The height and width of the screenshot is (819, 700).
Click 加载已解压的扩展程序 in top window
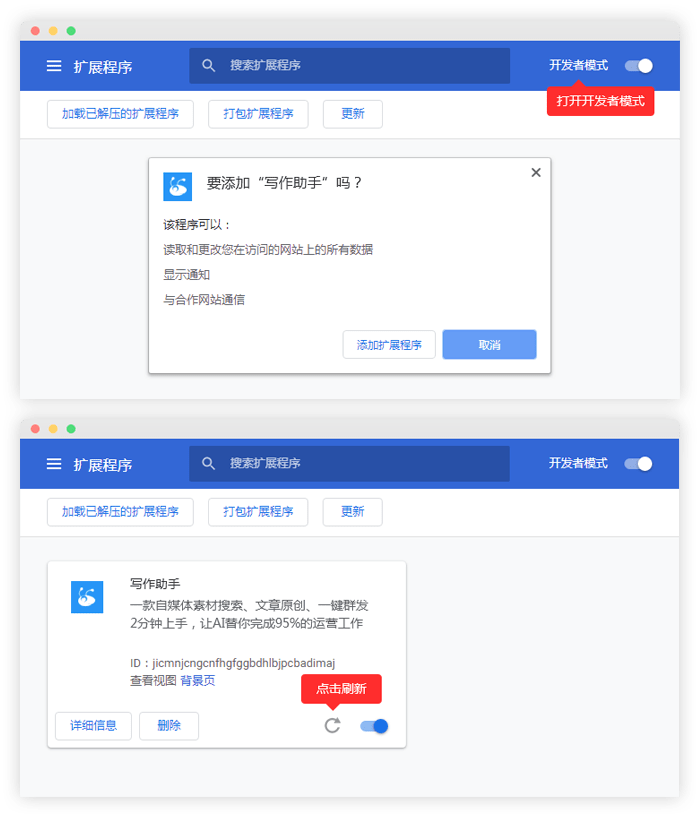pyautogui.click(x=120, y=114)
